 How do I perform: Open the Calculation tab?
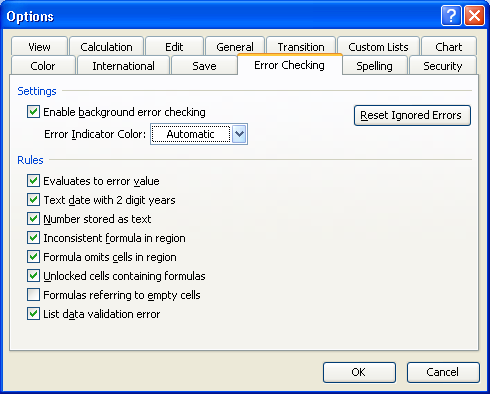(x=106, y=47)
